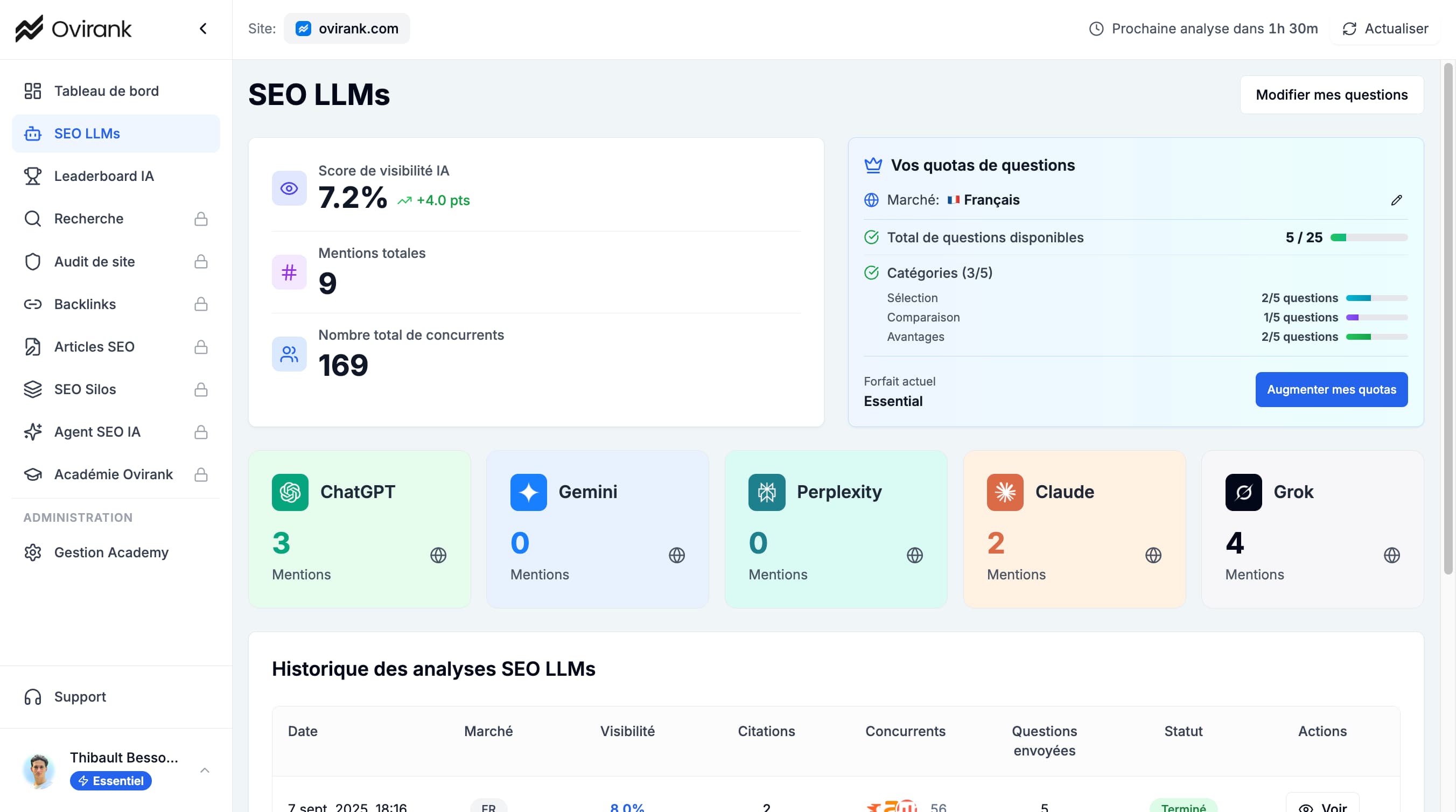The image size is (1456, 812).
Task: Click the eye icon beside visibility score
Action: (x=289, y=188)
